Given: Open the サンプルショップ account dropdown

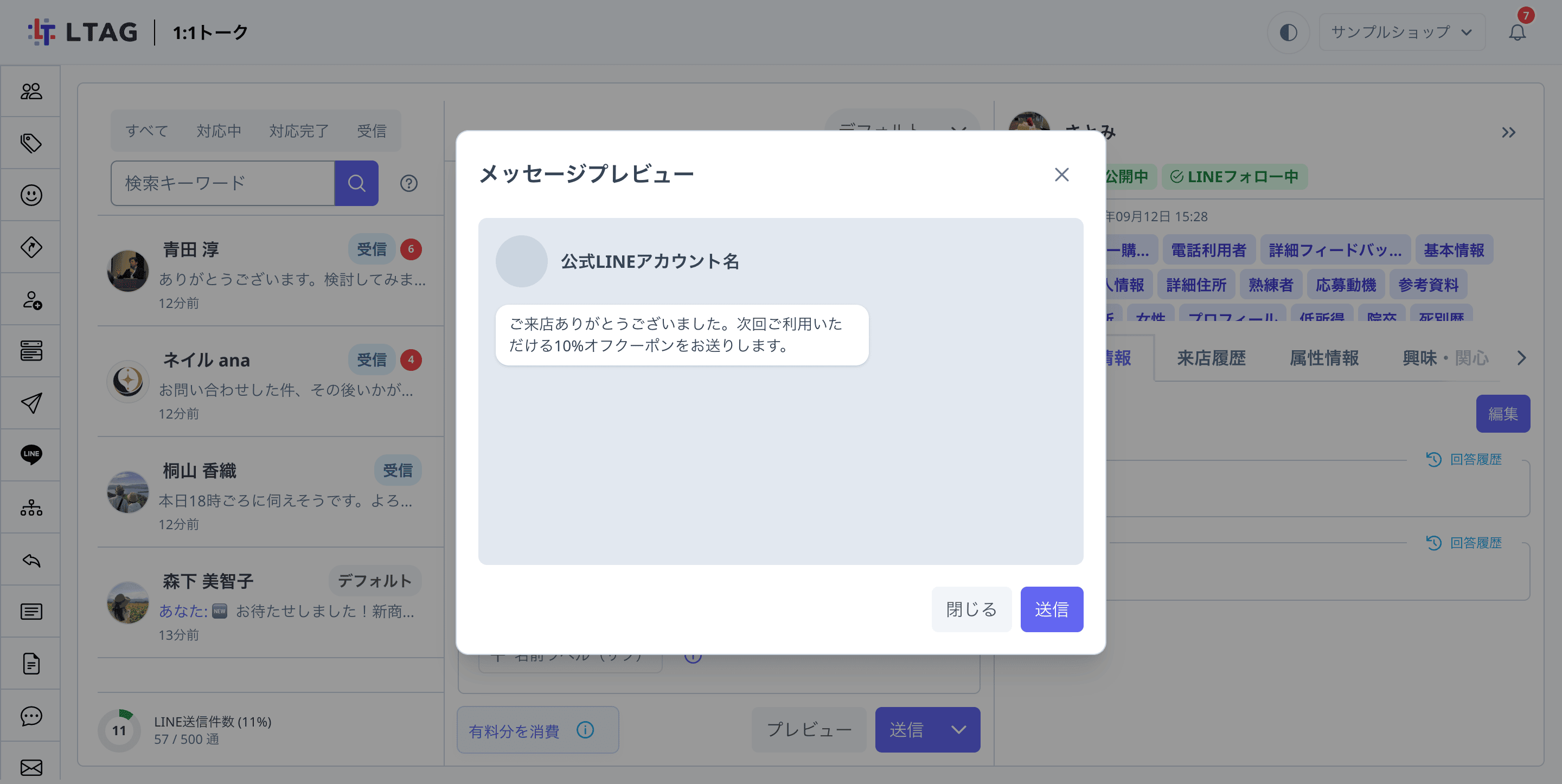Looking at the screenshot, I should point(1402,32).
